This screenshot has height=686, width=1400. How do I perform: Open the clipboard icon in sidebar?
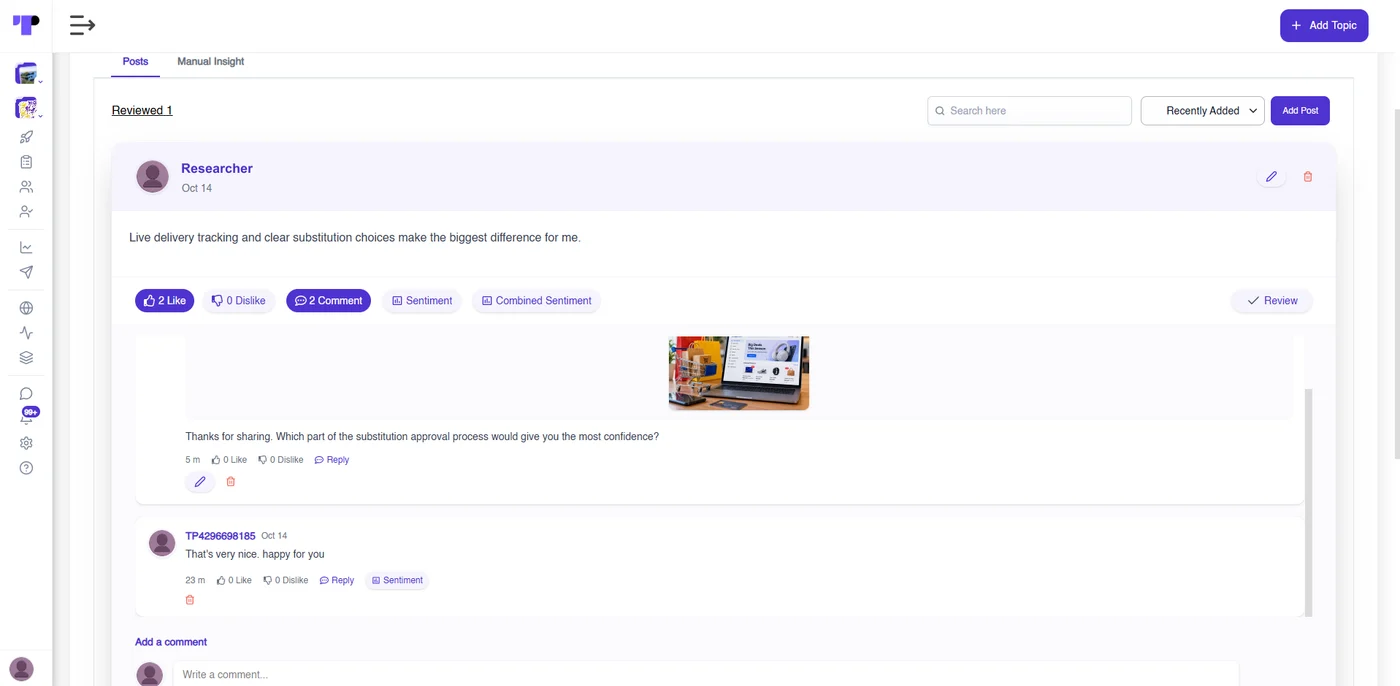click(x=26, y=162)
